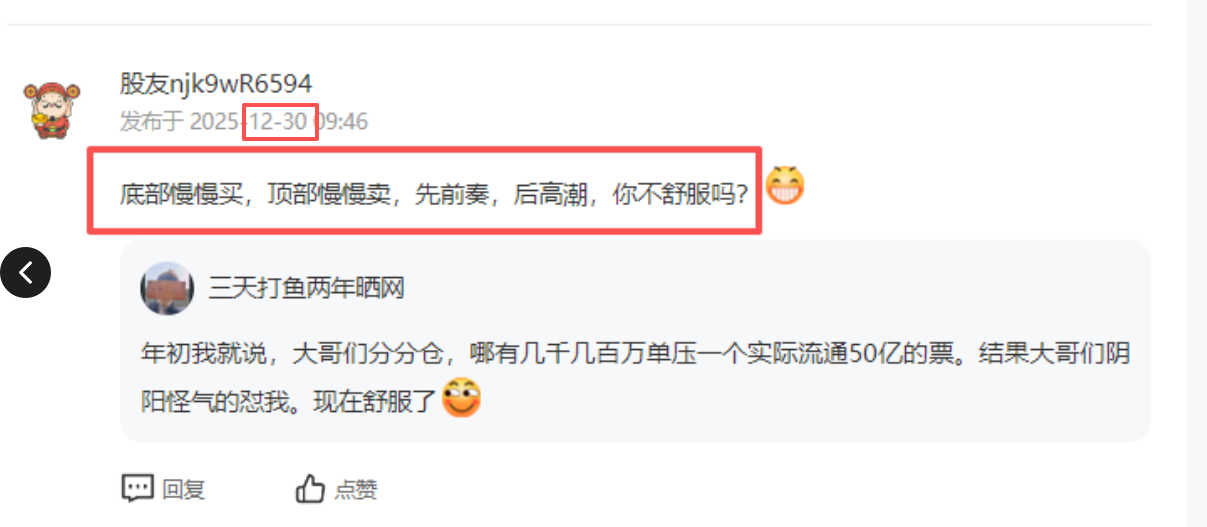Click the year 2025 in the post timestamp
The width and height of the screenshot is (1207, 527).
pos(216,122)
